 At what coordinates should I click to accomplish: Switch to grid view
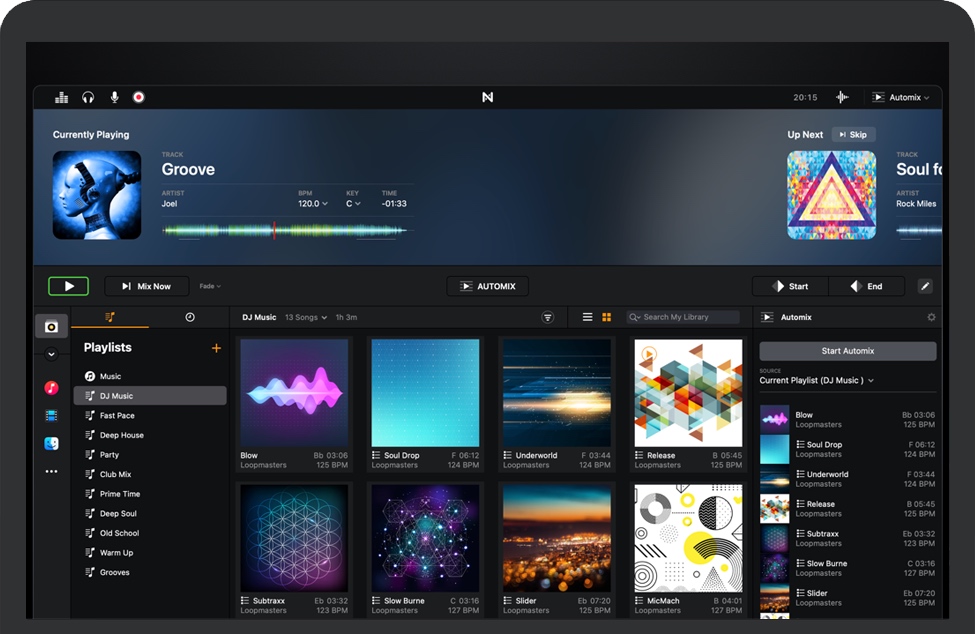click(607, 318)
